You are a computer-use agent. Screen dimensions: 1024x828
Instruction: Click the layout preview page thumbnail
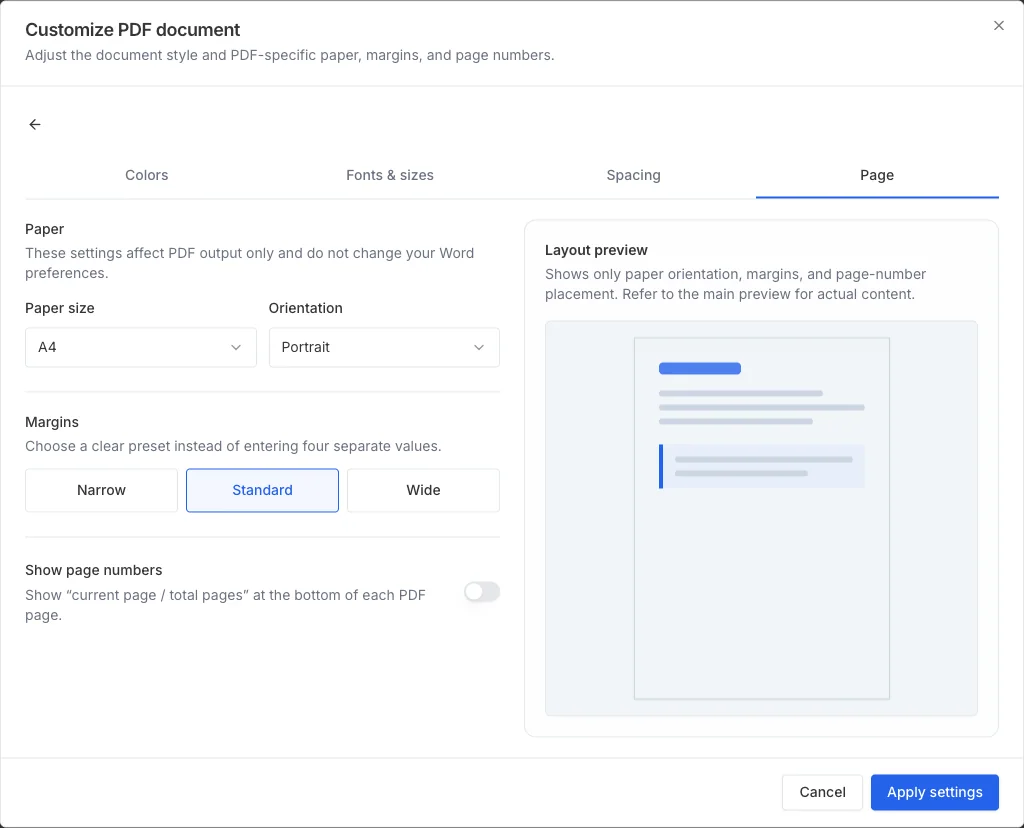click(x=761, y=518)
